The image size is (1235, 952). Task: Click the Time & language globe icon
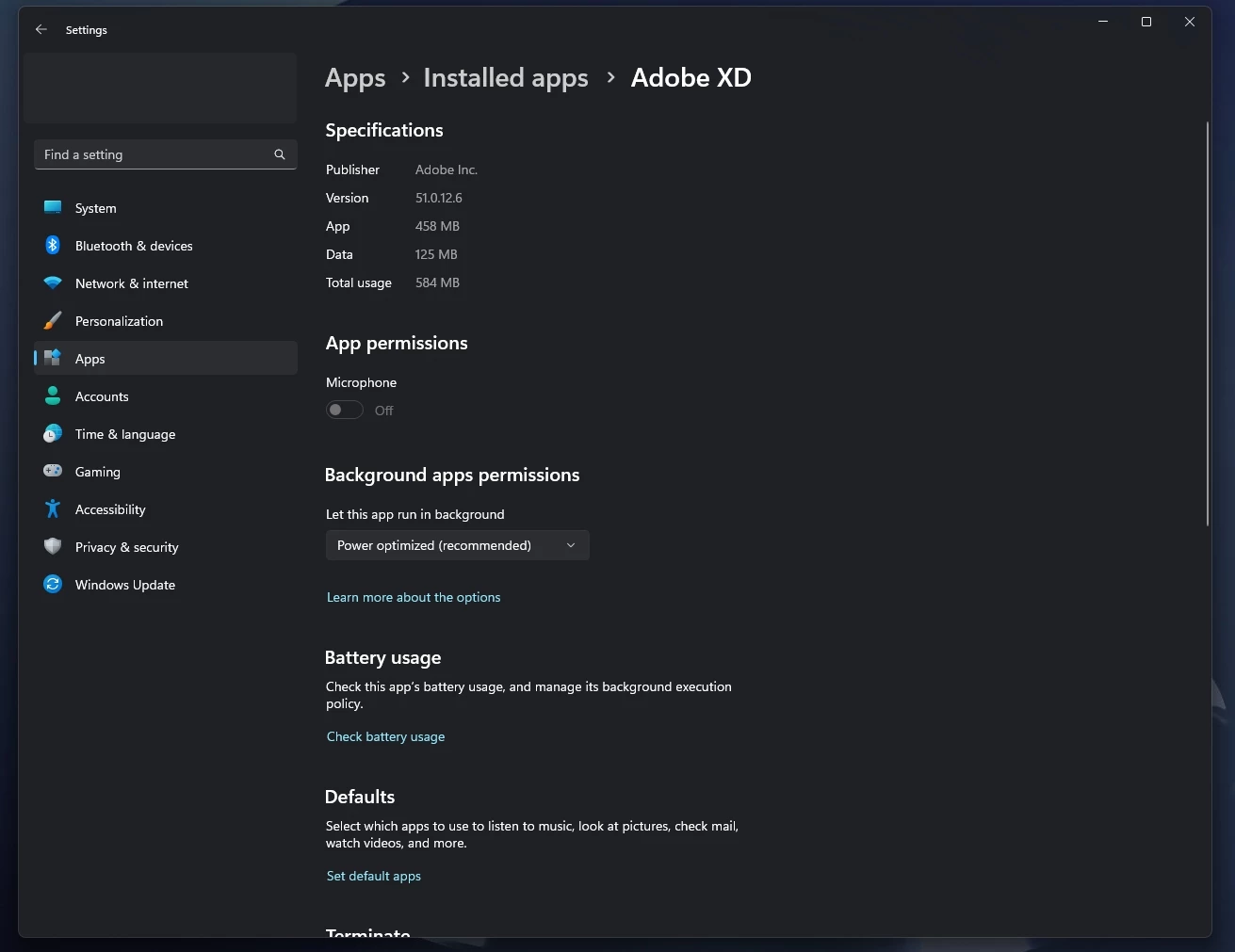[x=53, y=434]
